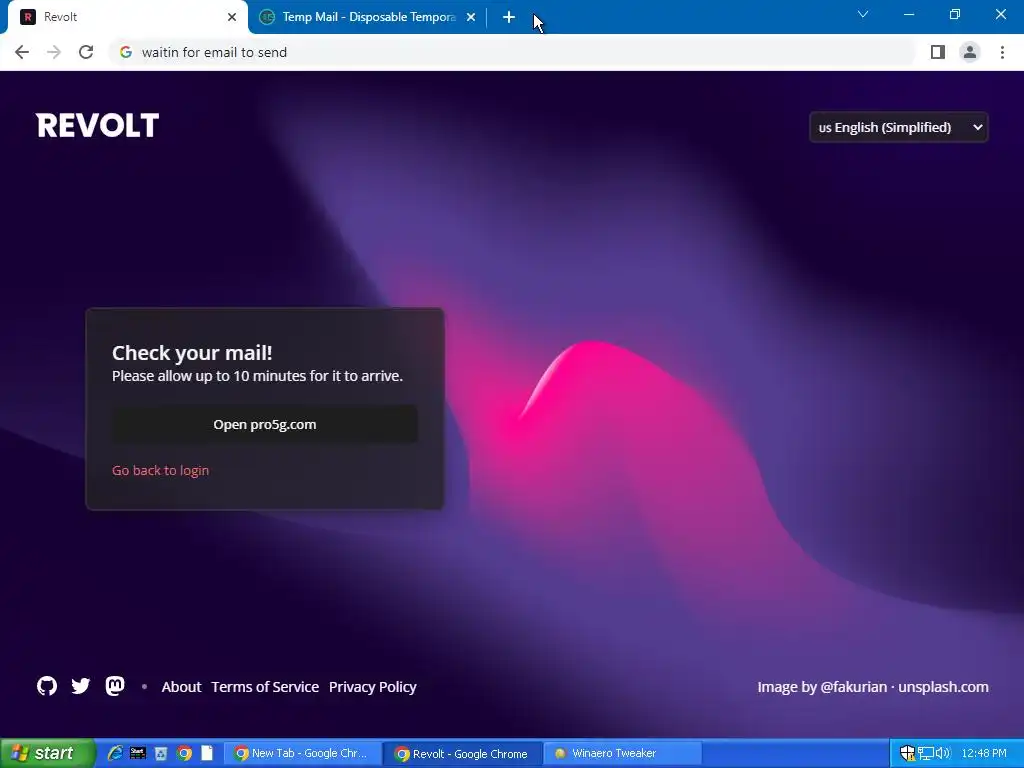Open a new browser tab with plus
Screen dimensions: 1024x768
click(509, 17)
